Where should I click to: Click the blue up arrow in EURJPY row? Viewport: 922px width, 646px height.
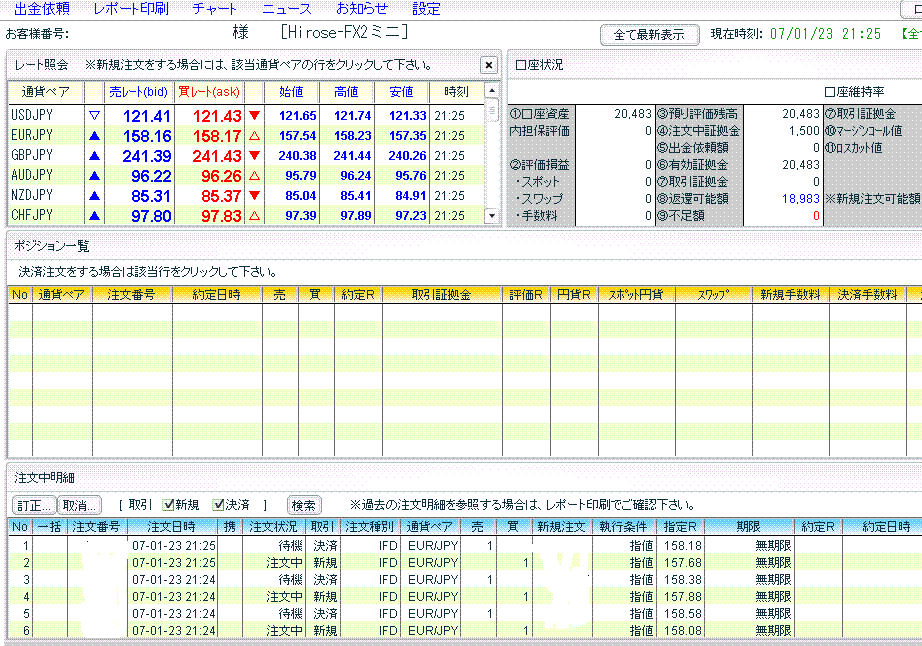click(x=94, y=136)
